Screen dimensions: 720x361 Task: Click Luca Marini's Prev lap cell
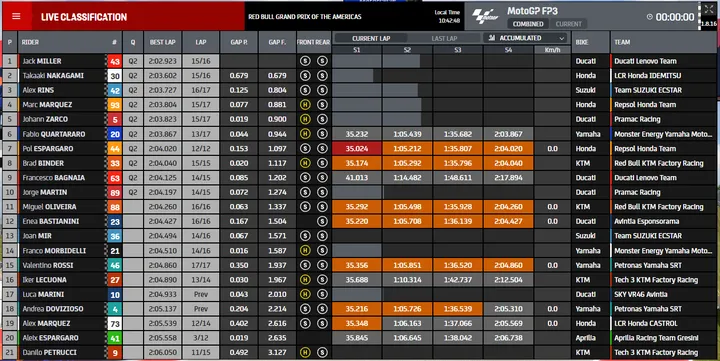(x=201, y=294)
